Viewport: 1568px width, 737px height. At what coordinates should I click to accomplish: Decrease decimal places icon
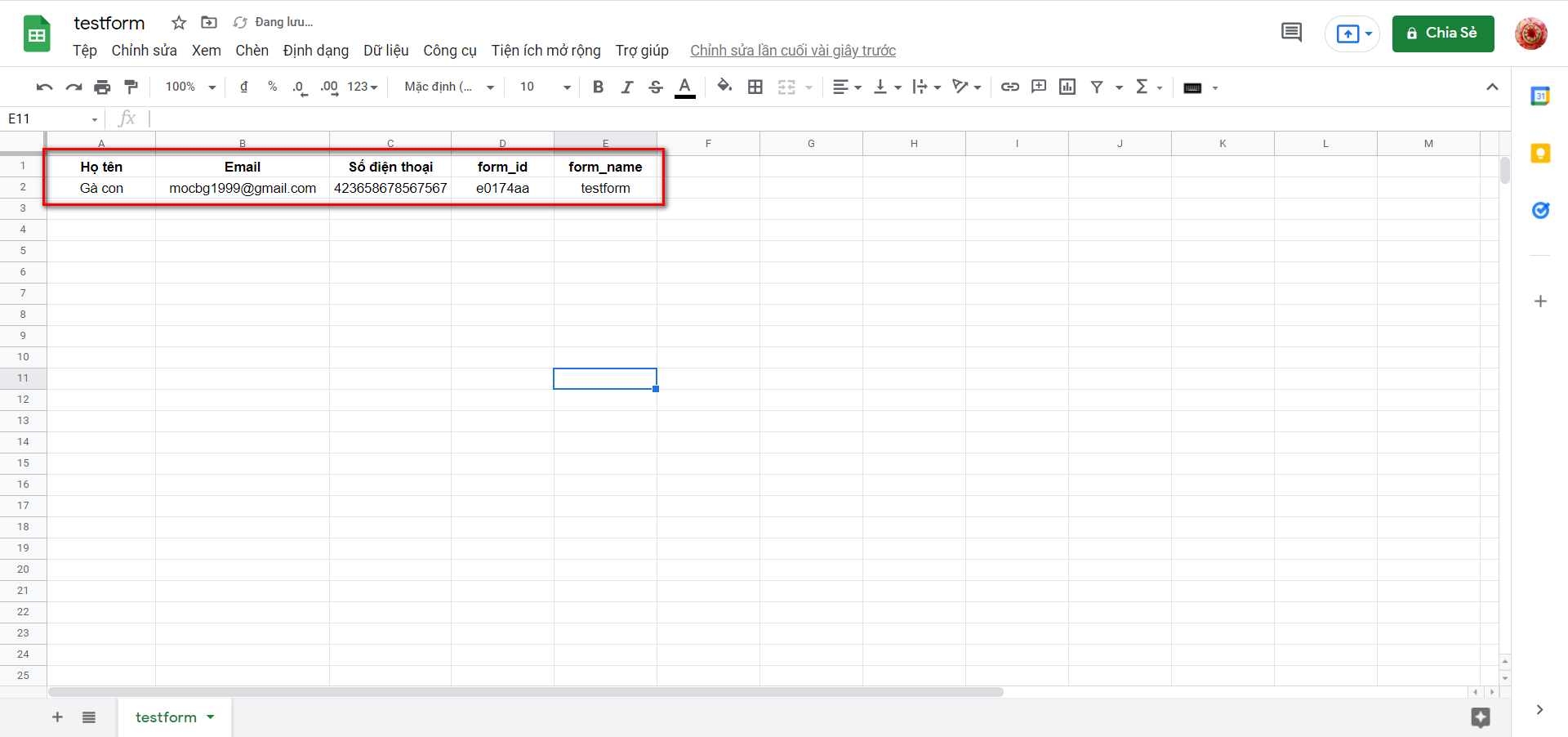300,87
